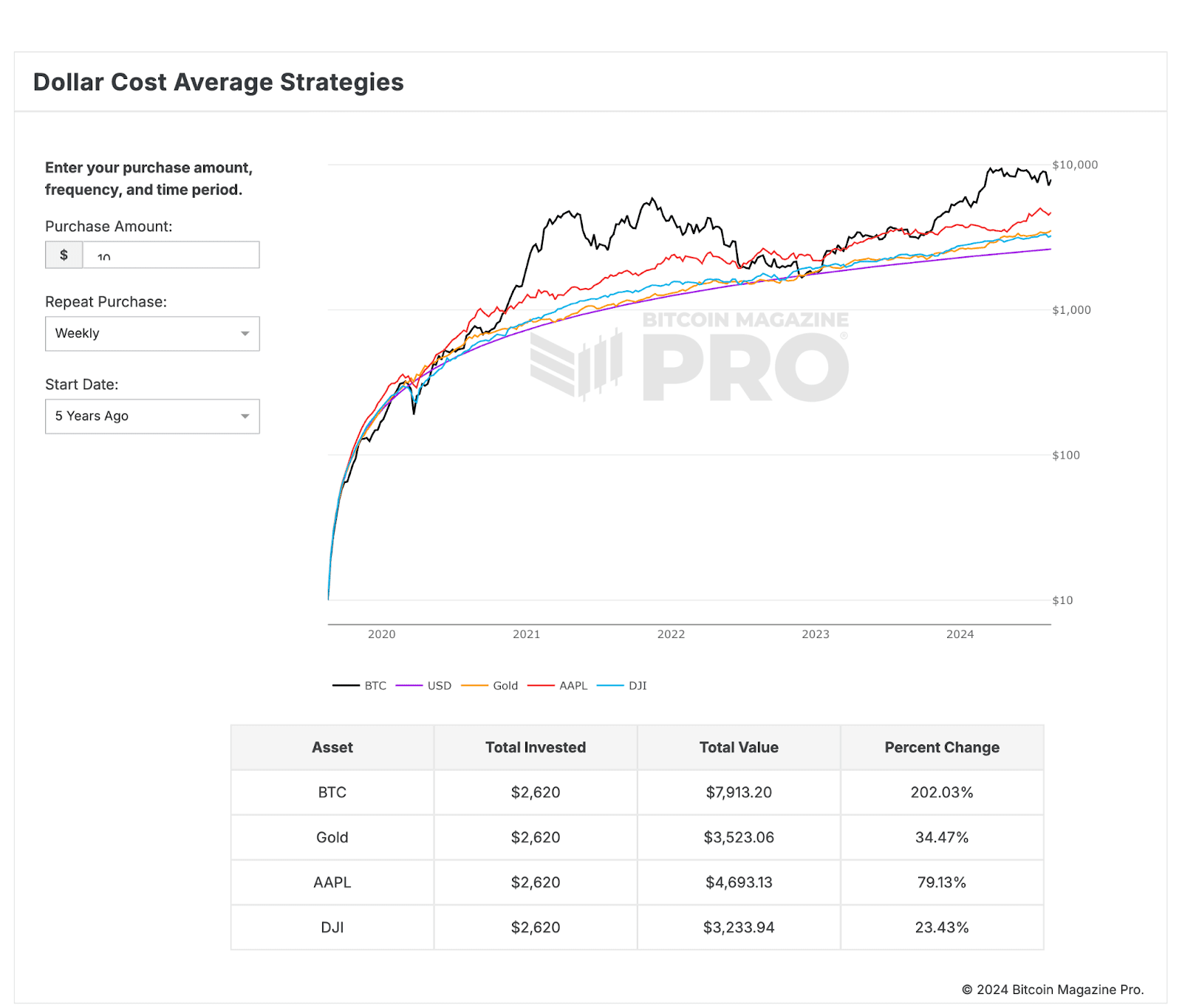Toggle the DJI legend item
This screenshot has height=1008, width=1182.
[x=622, y=685]
